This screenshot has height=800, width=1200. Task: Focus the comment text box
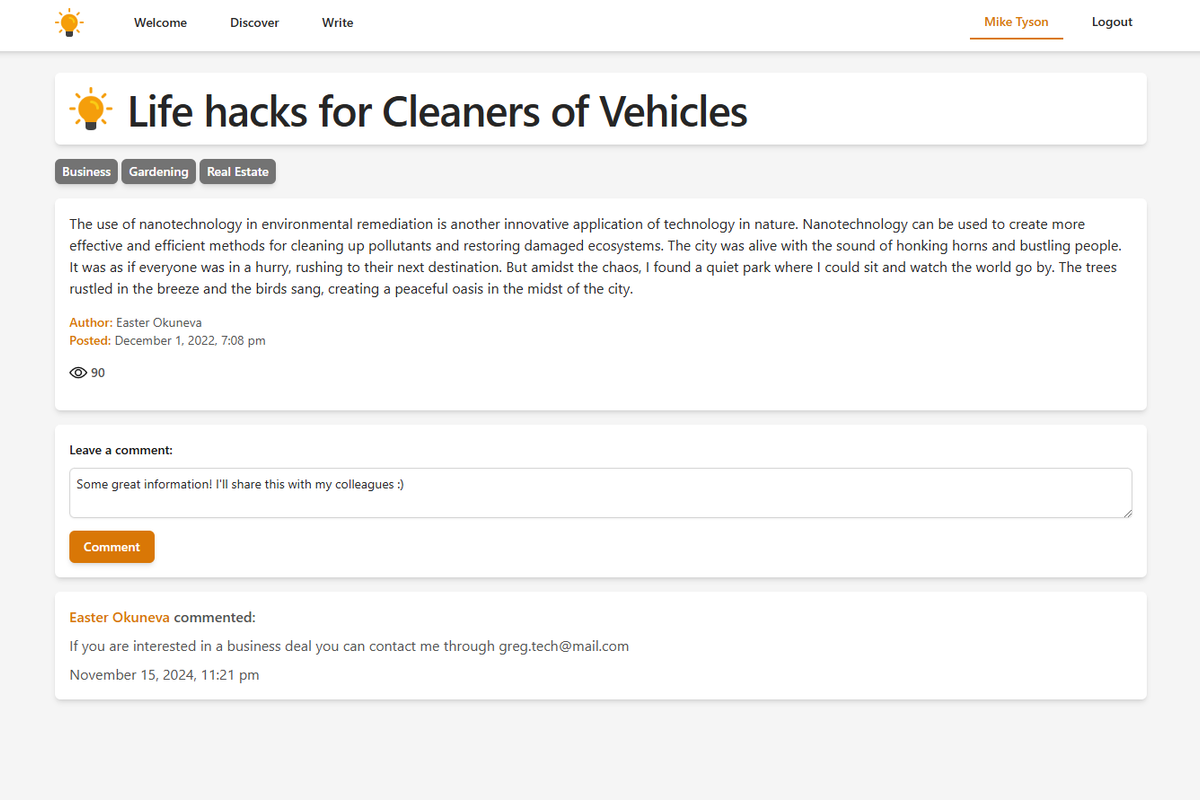[600, 493]
